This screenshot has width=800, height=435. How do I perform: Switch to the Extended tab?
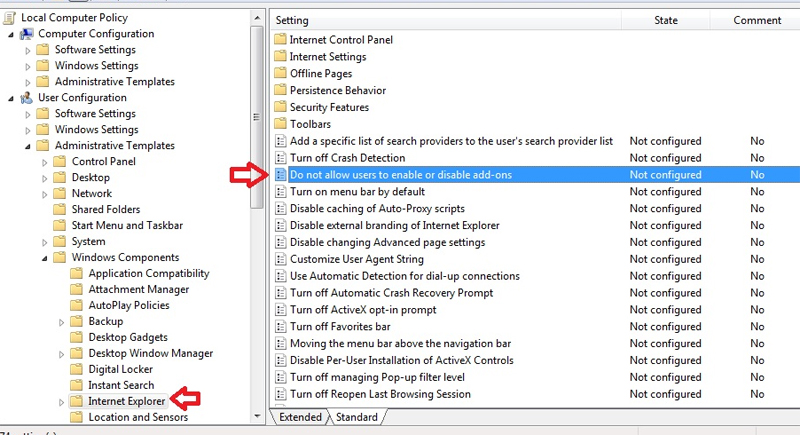click(300, 417)
